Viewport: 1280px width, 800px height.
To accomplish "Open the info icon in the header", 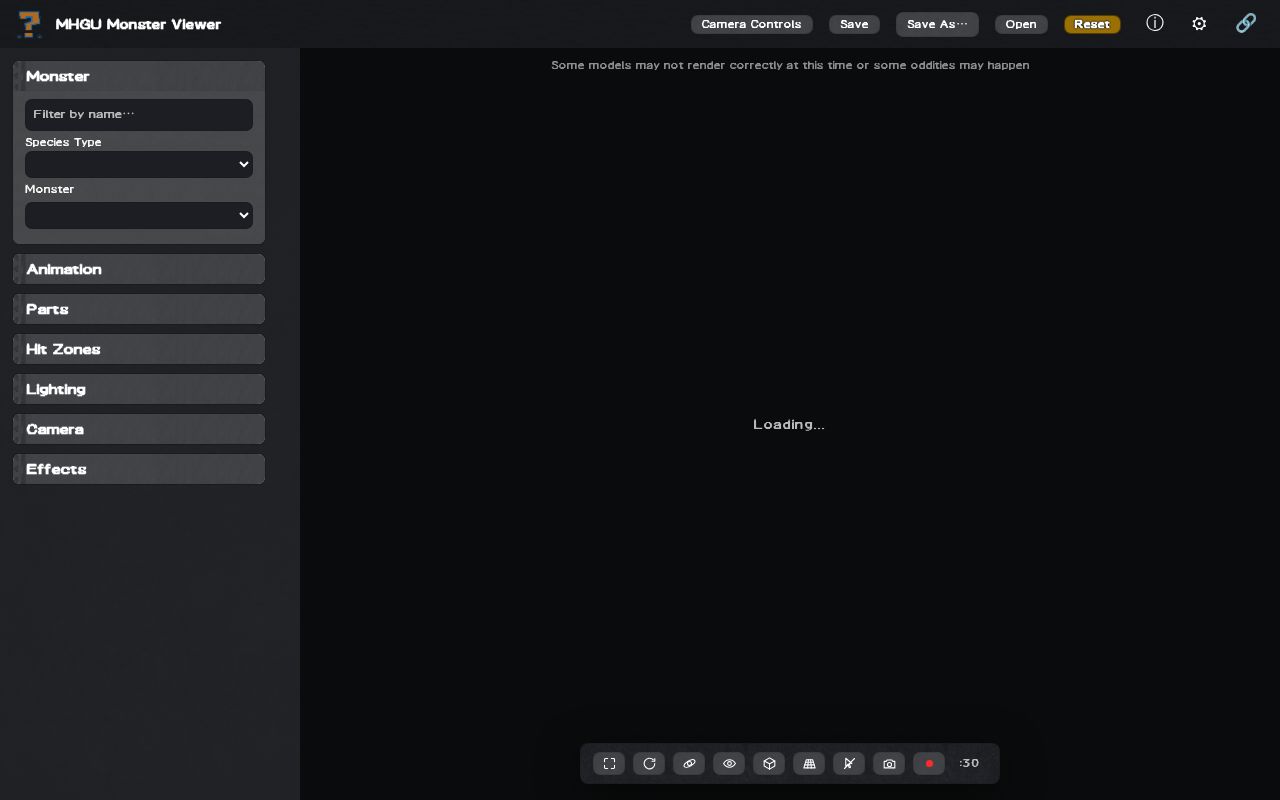I will point(1155,23).
